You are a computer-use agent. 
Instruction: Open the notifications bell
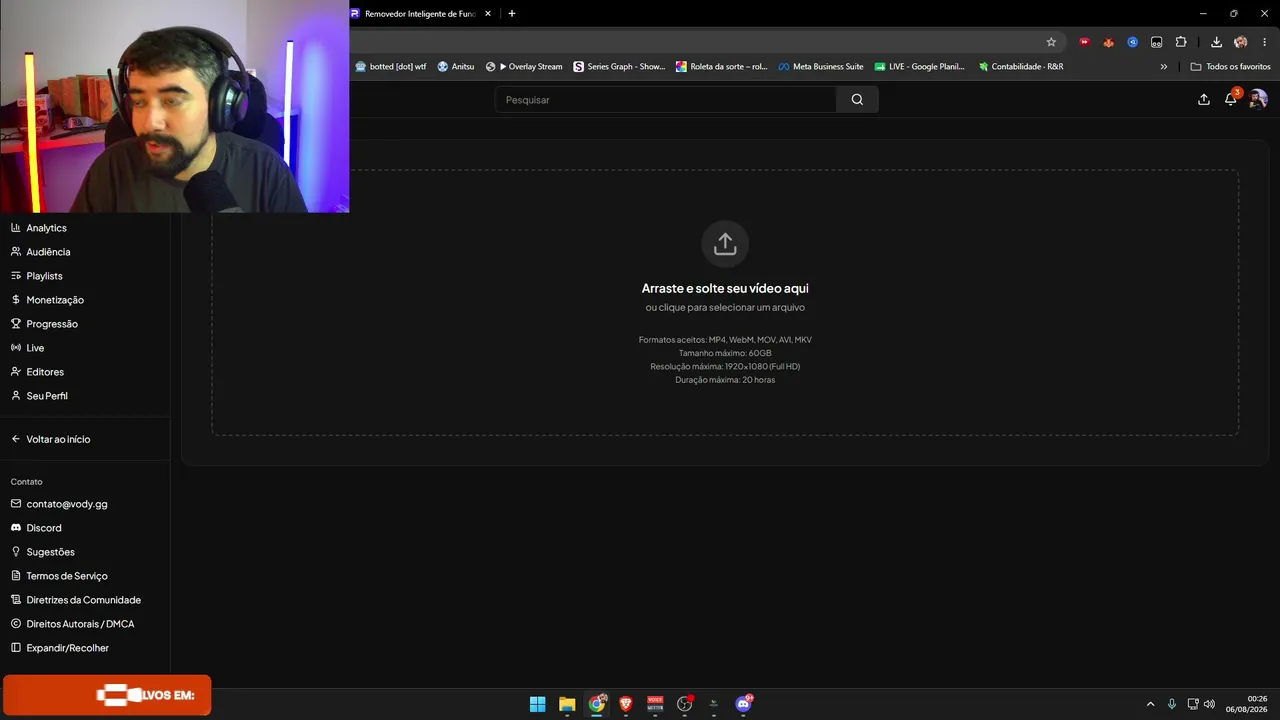click(1231, 99)
